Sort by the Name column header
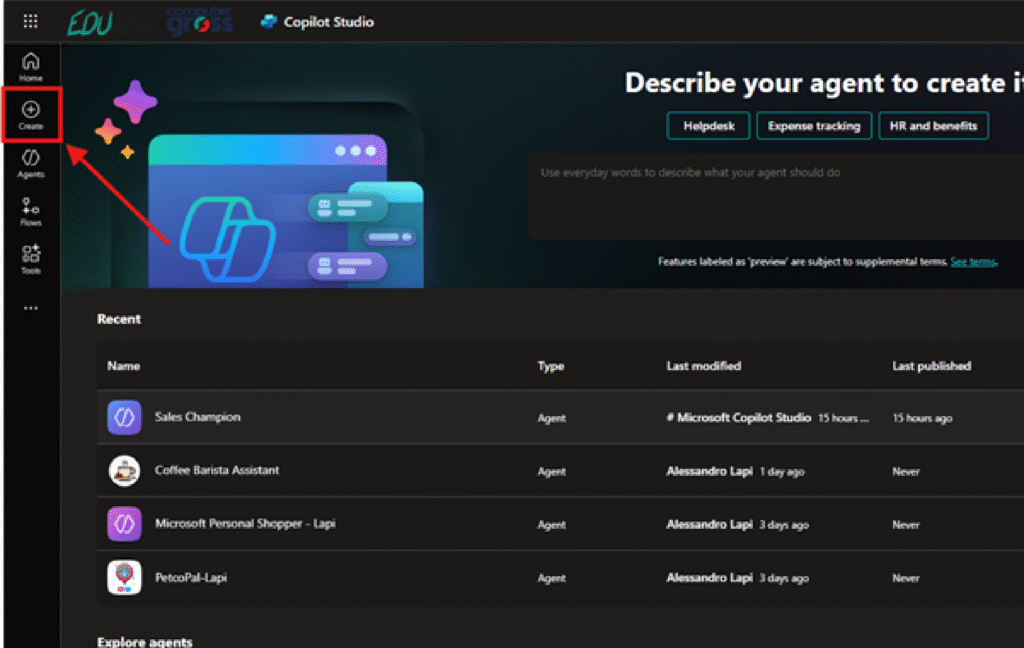This screenshot has width=1024, height=648. (124, 366)
